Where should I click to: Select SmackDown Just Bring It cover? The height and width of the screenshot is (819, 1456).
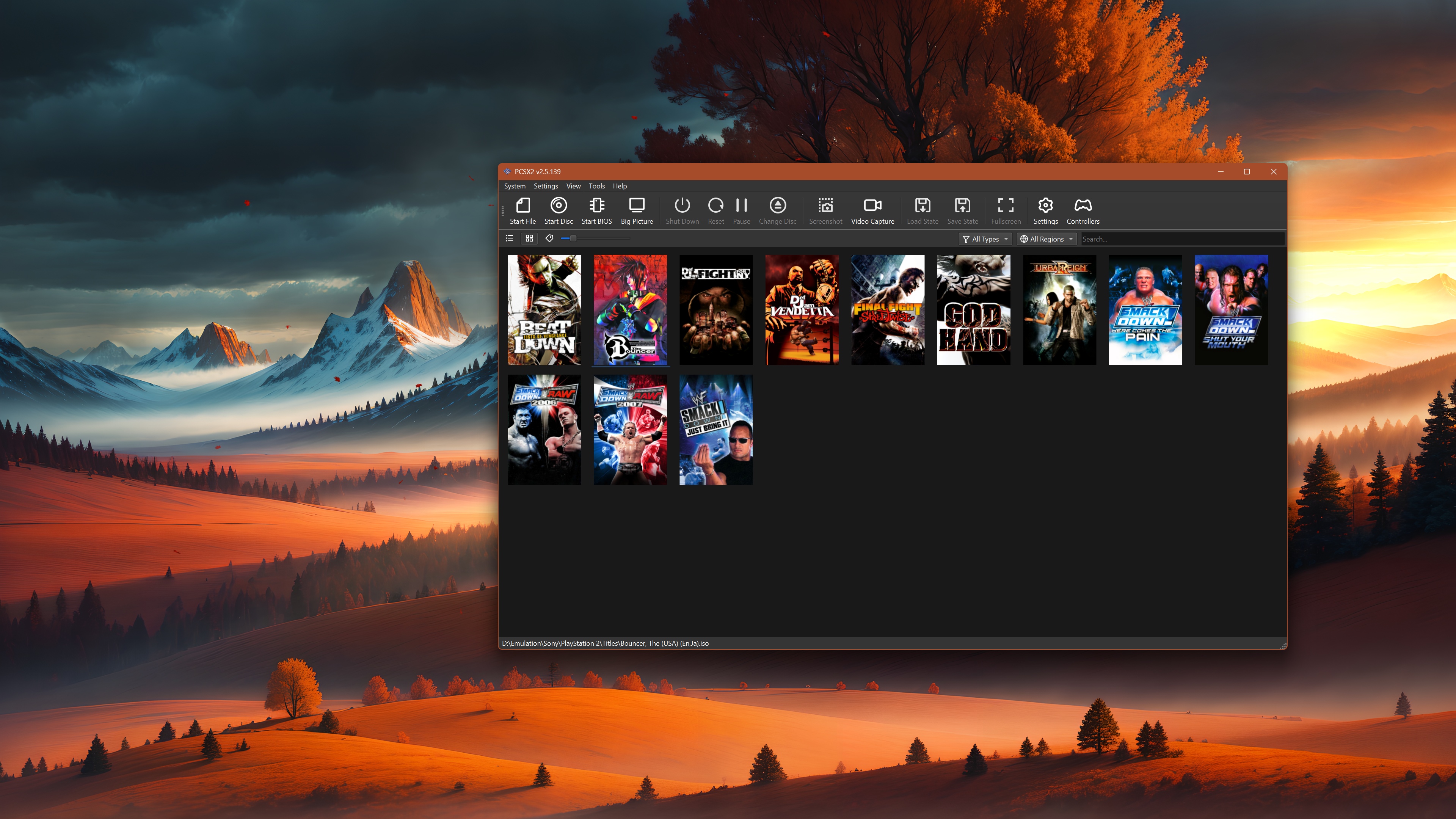pyautogui.click(x=715, y=430)
